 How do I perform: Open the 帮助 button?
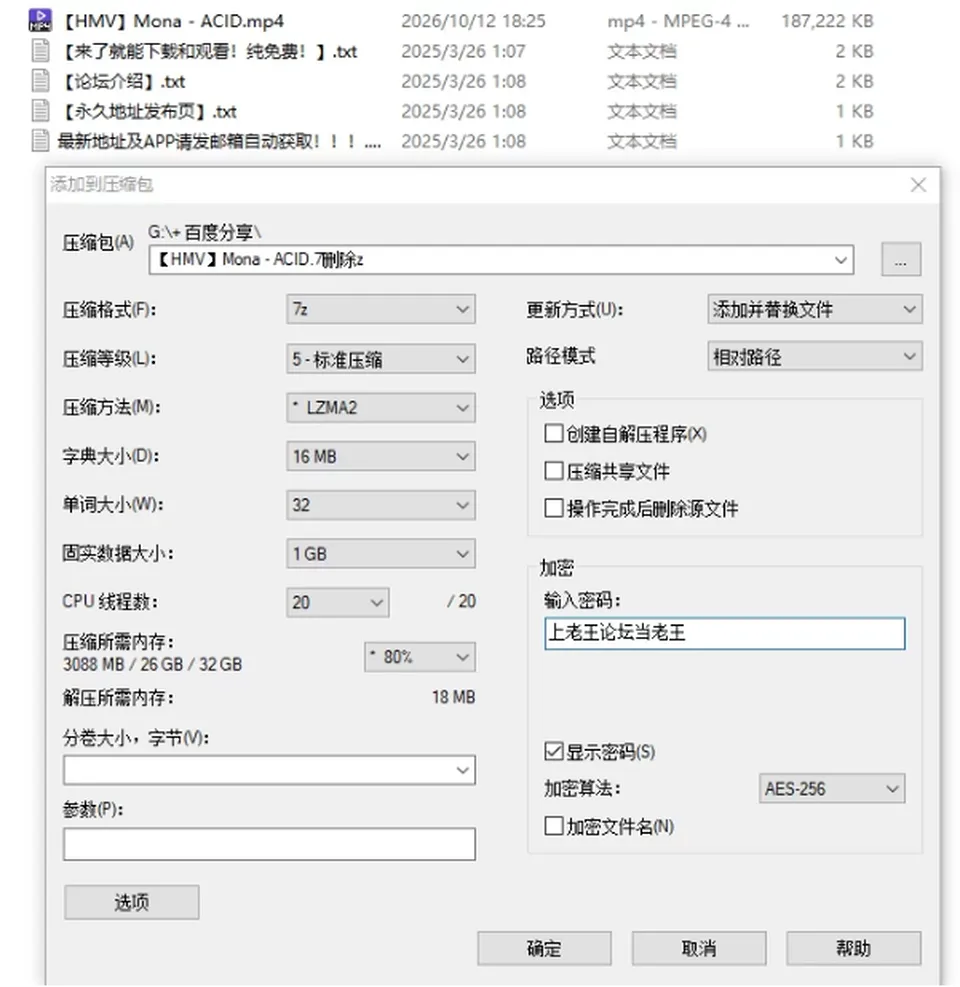click(x=853, y=948)
